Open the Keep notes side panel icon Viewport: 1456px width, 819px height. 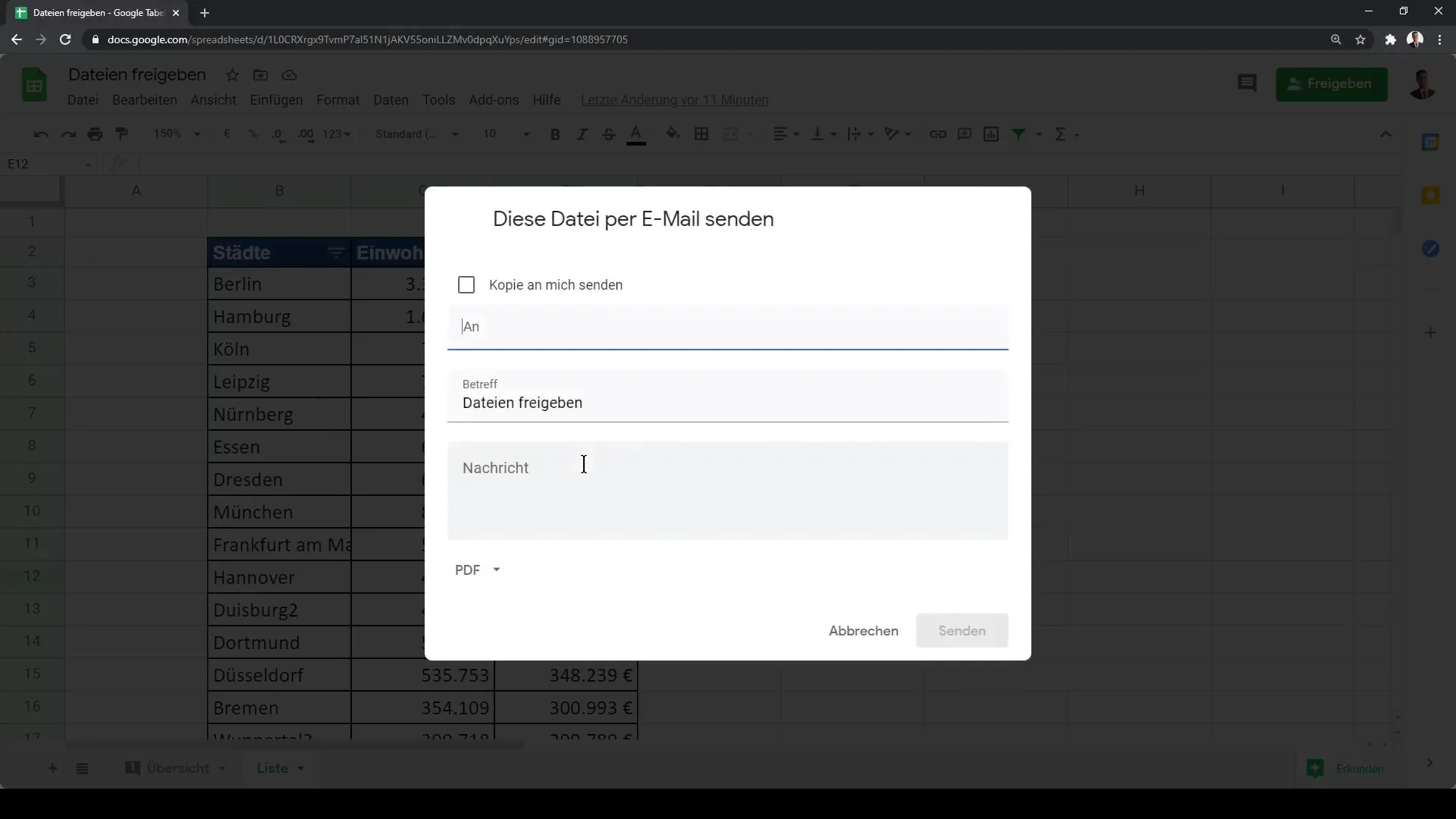click(x=1430, y=196)
